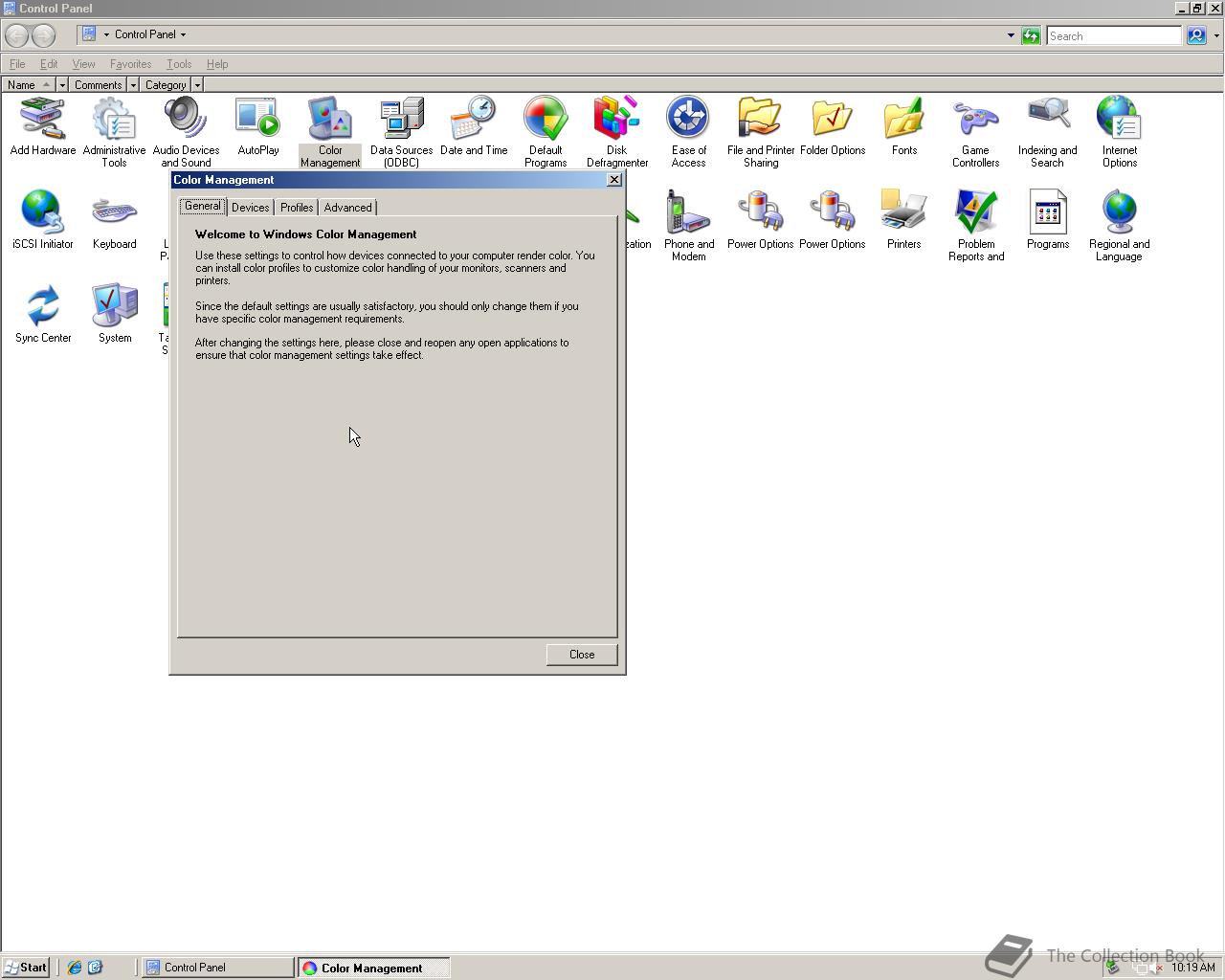Switch to the Advanced tab
Image resolution: width=1225 pixels, height=980 pixels.
(347, 208)
